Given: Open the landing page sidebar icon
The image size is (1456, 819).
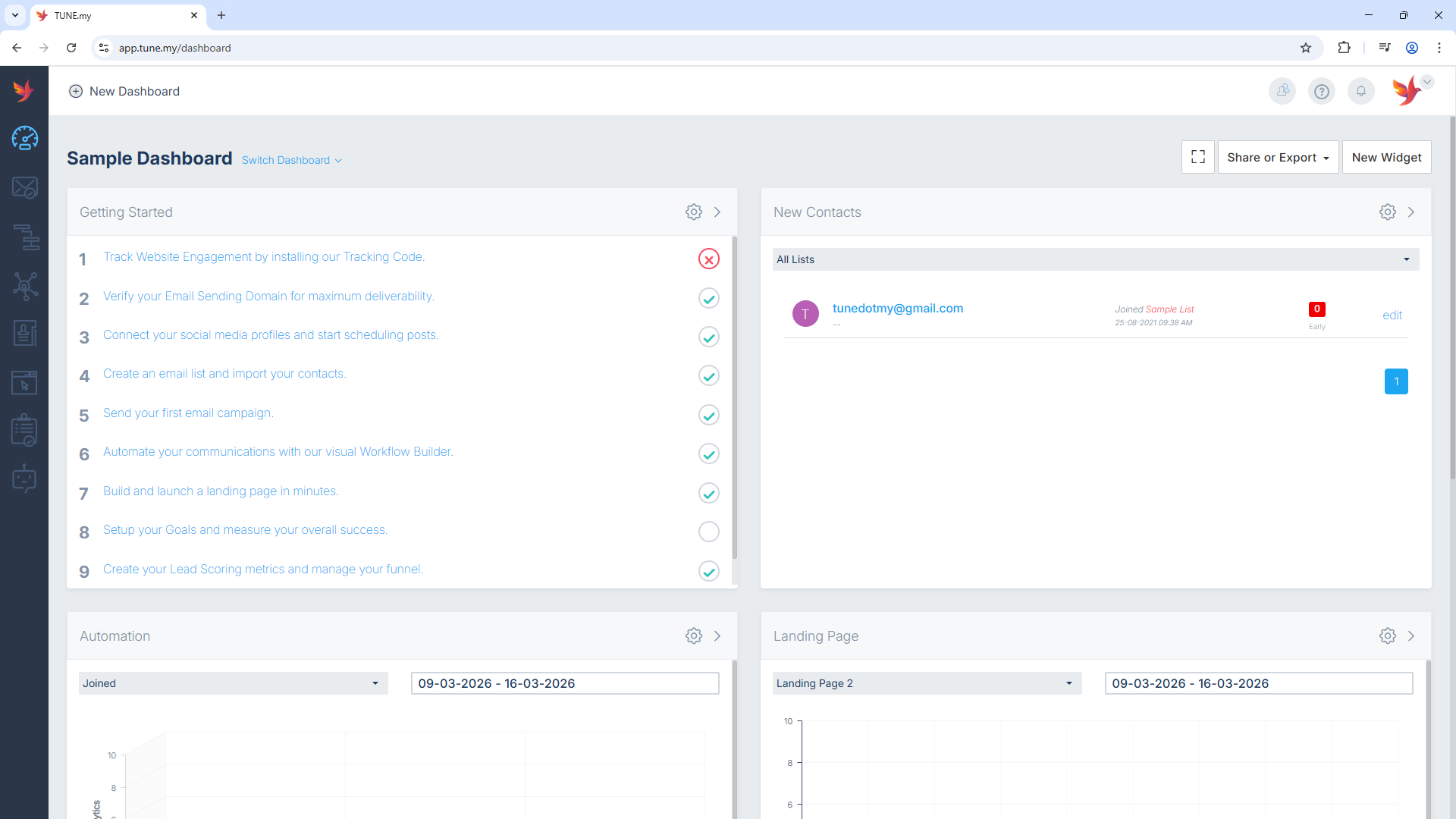Looking at the screenshot, I should point(25,383).
